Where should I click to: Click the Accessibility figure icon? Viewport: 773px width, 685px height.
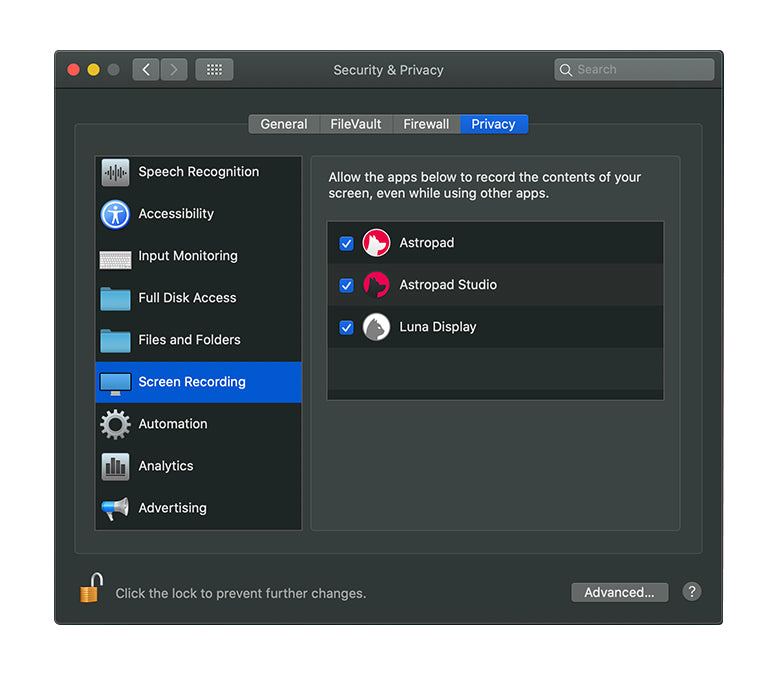pos(115,215)
